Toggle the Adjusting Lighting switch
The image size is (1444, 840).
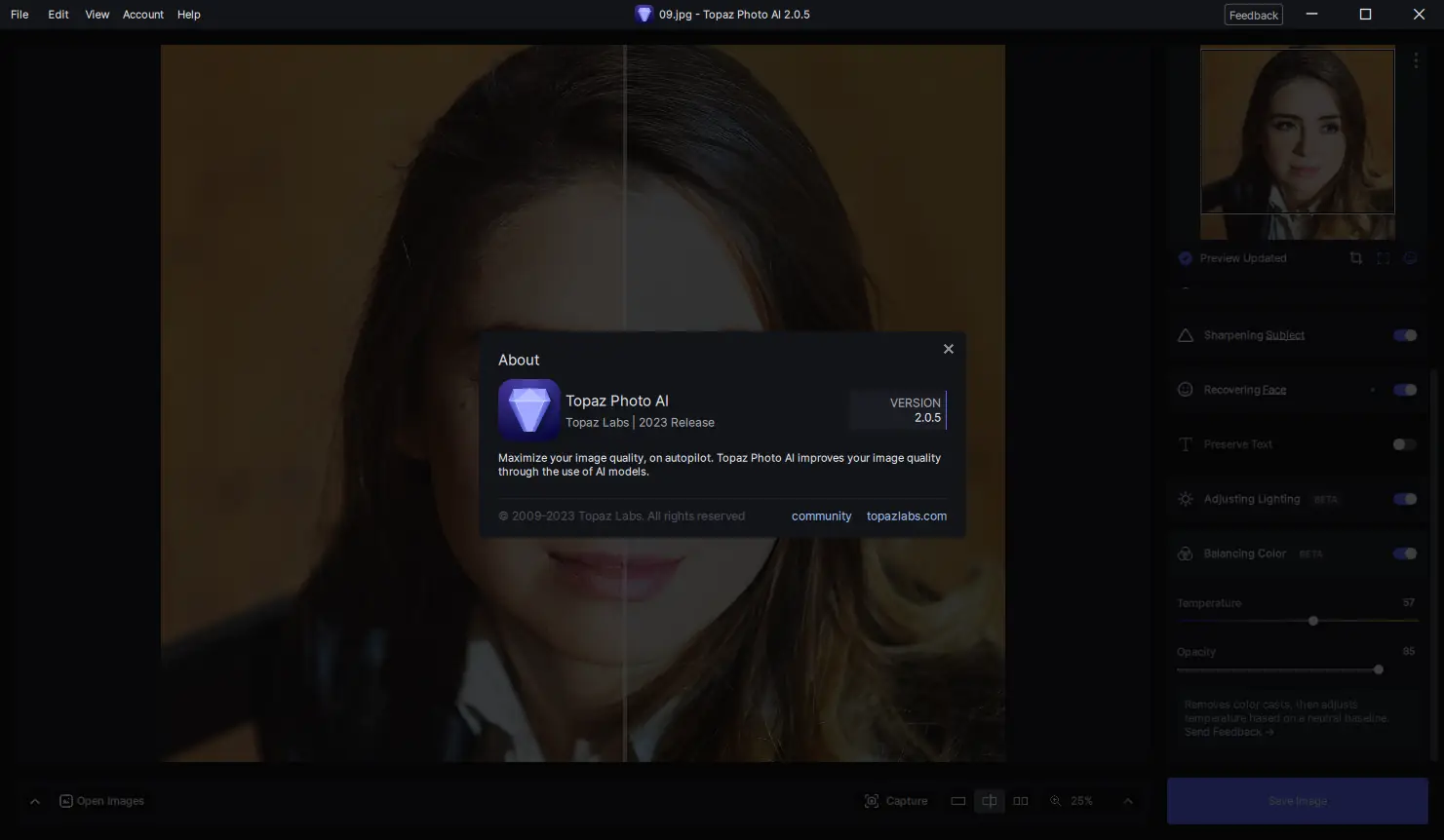(x=1405, y=499)
